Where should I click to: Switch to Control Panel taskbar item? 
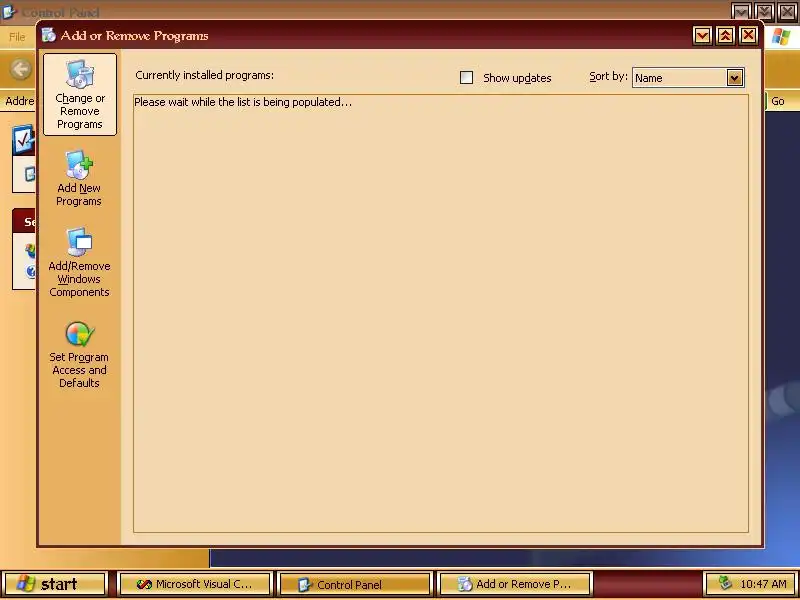pyautogui.click(x=355, y=584)
